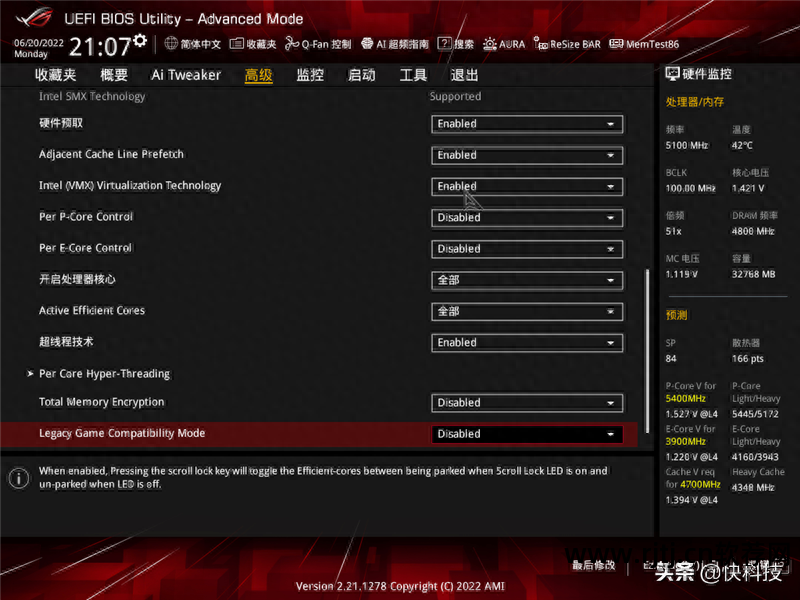Open Active Efficient Cores dropdown
Screen dimensions: 800x600
coord(527,311)
